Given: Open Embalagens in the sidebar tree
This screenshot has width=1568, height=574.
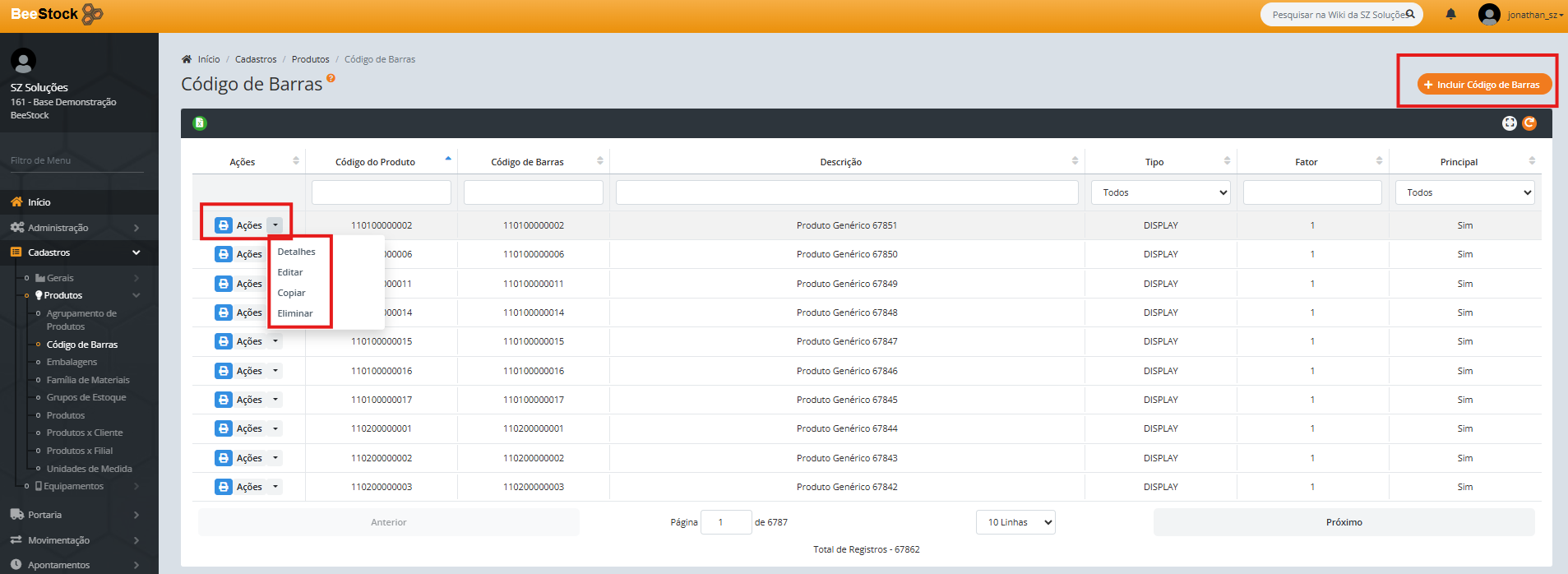Looking at the screenshot, I should (72, 362).
